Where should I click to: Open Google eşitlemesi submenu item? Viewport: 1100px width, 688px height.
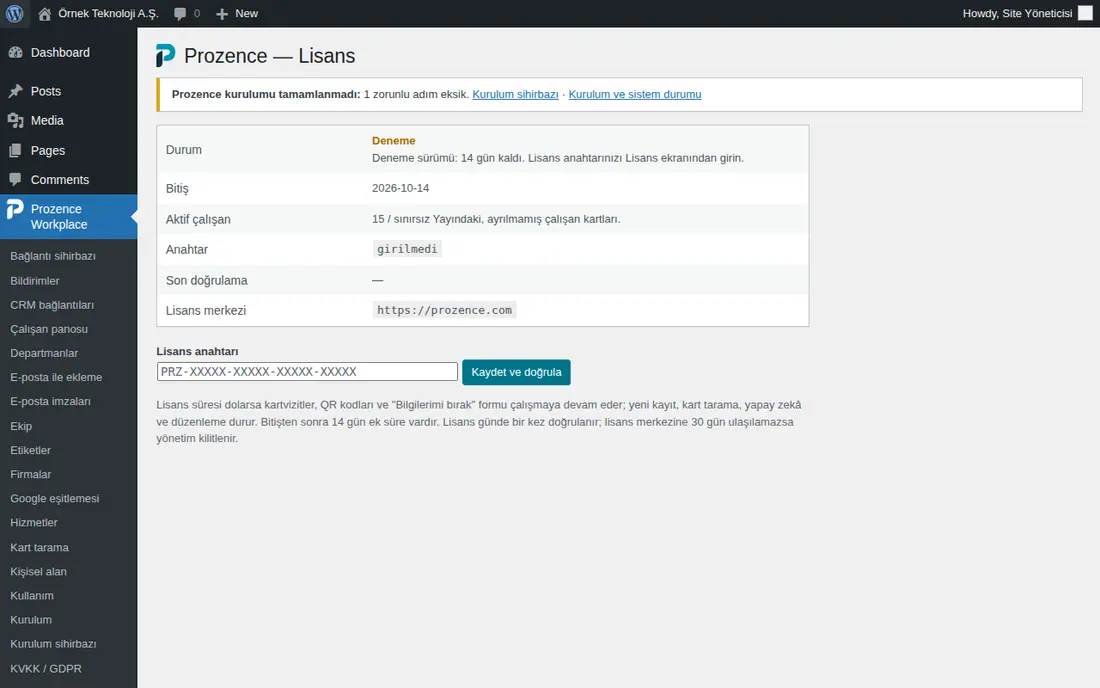55,499
